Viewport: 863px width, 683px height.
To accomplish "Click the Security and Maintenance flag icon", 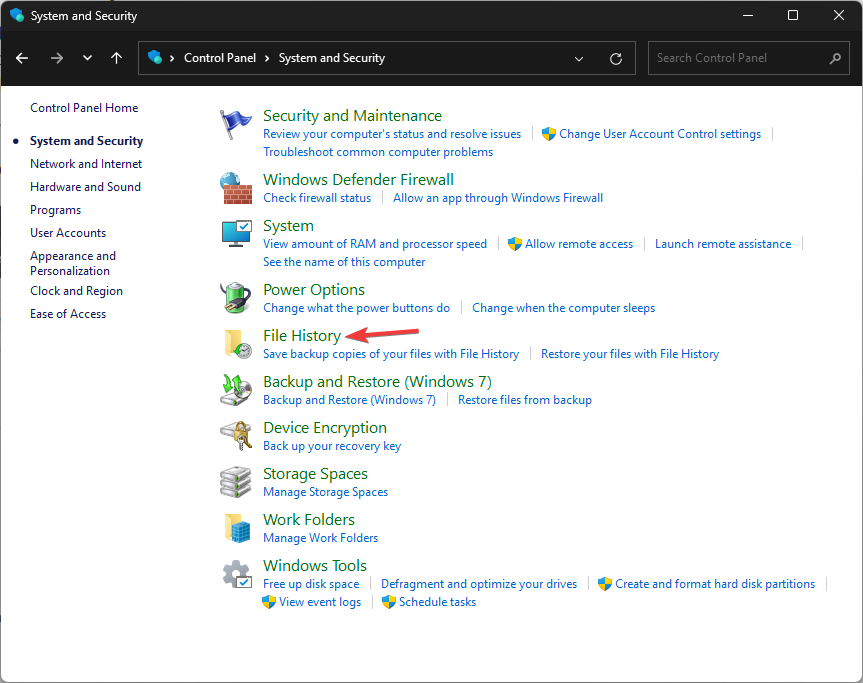I will 235,124.
